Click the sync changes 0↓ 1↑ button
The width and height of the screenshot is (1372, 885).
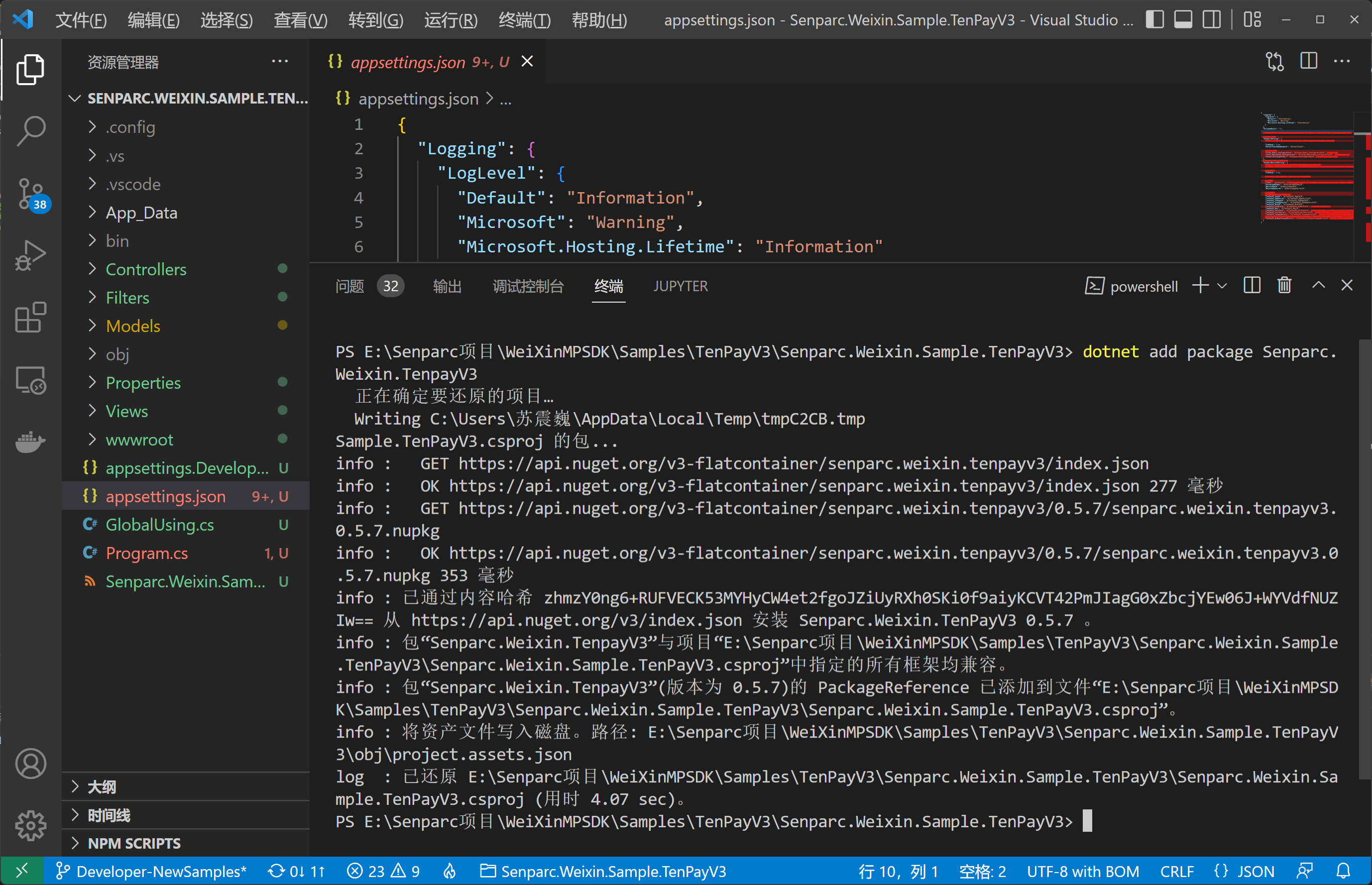click(297, 871)
